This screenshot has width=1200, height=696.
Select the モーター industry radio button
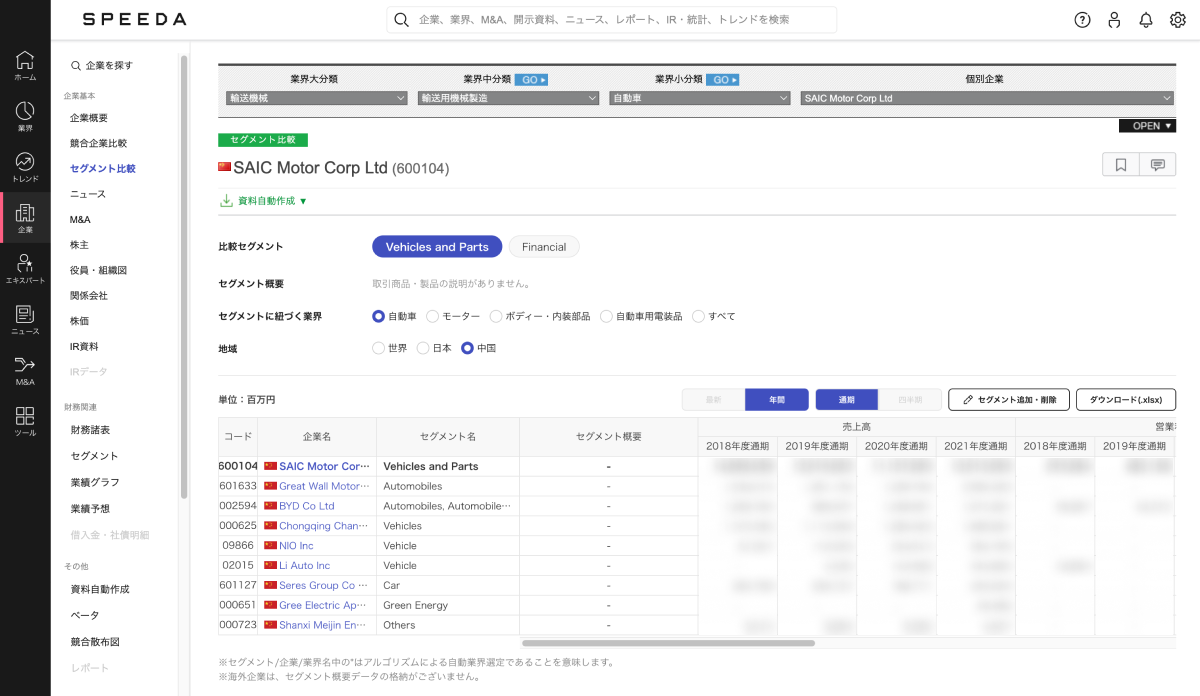click(x=433, y=316)
